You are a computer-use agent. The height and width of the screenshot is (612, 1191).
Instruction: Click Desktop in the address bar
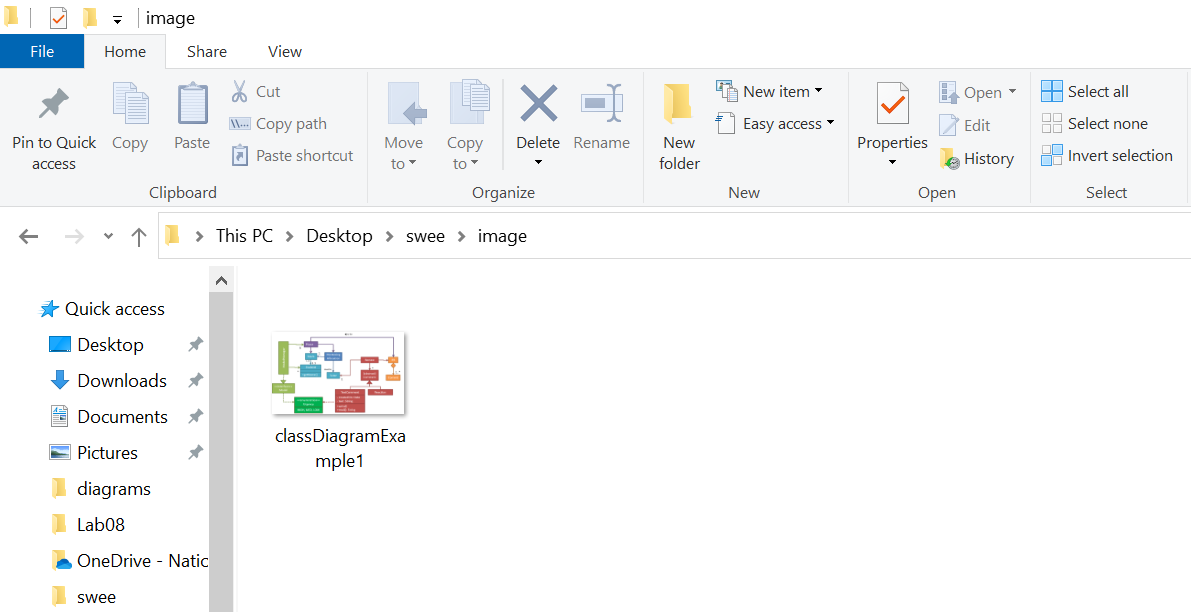pyautogui.click(x=340, y=236)
